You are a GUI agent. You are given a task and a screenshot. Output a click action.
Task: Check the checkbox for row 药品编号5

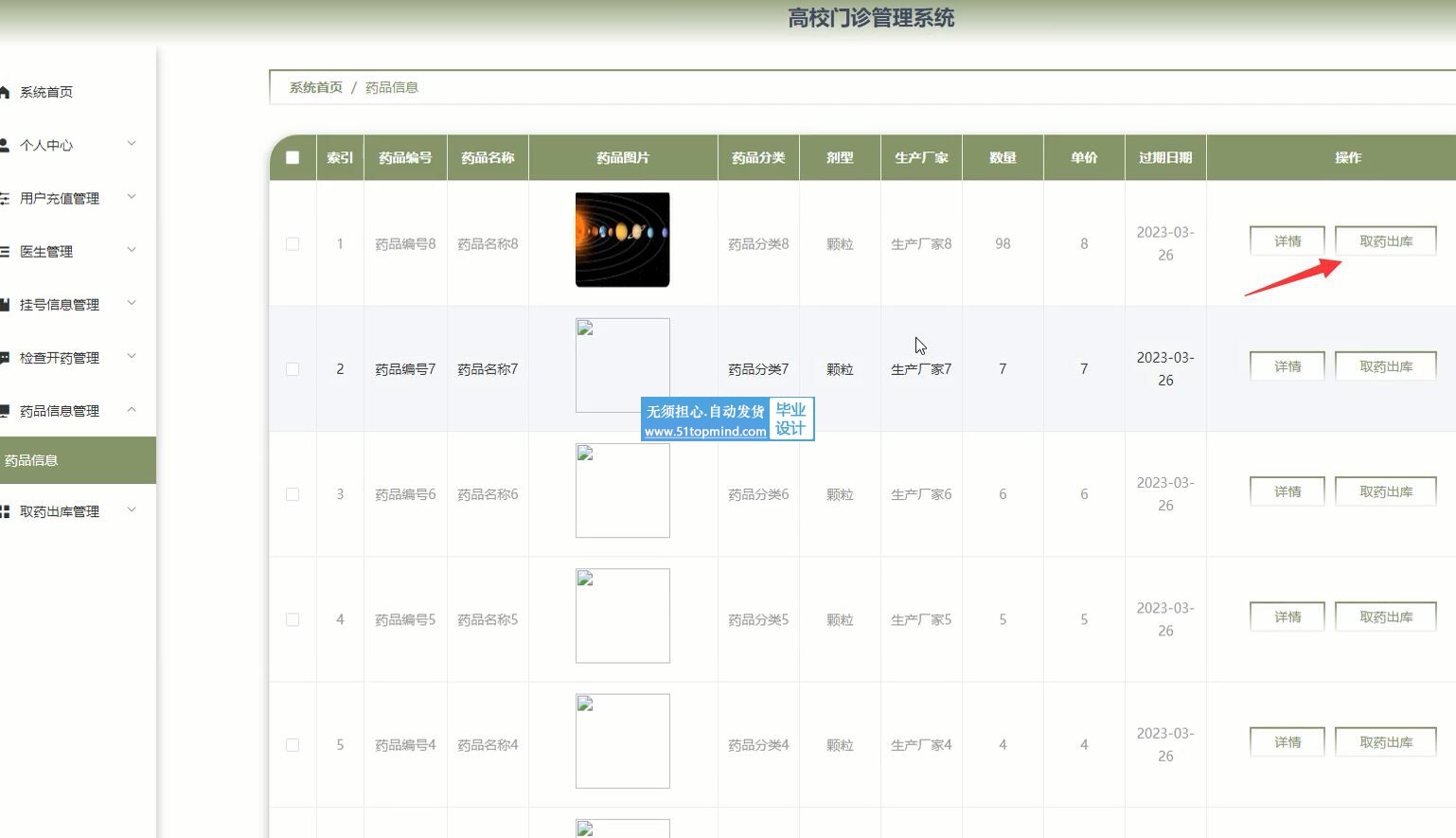point(293,619)
